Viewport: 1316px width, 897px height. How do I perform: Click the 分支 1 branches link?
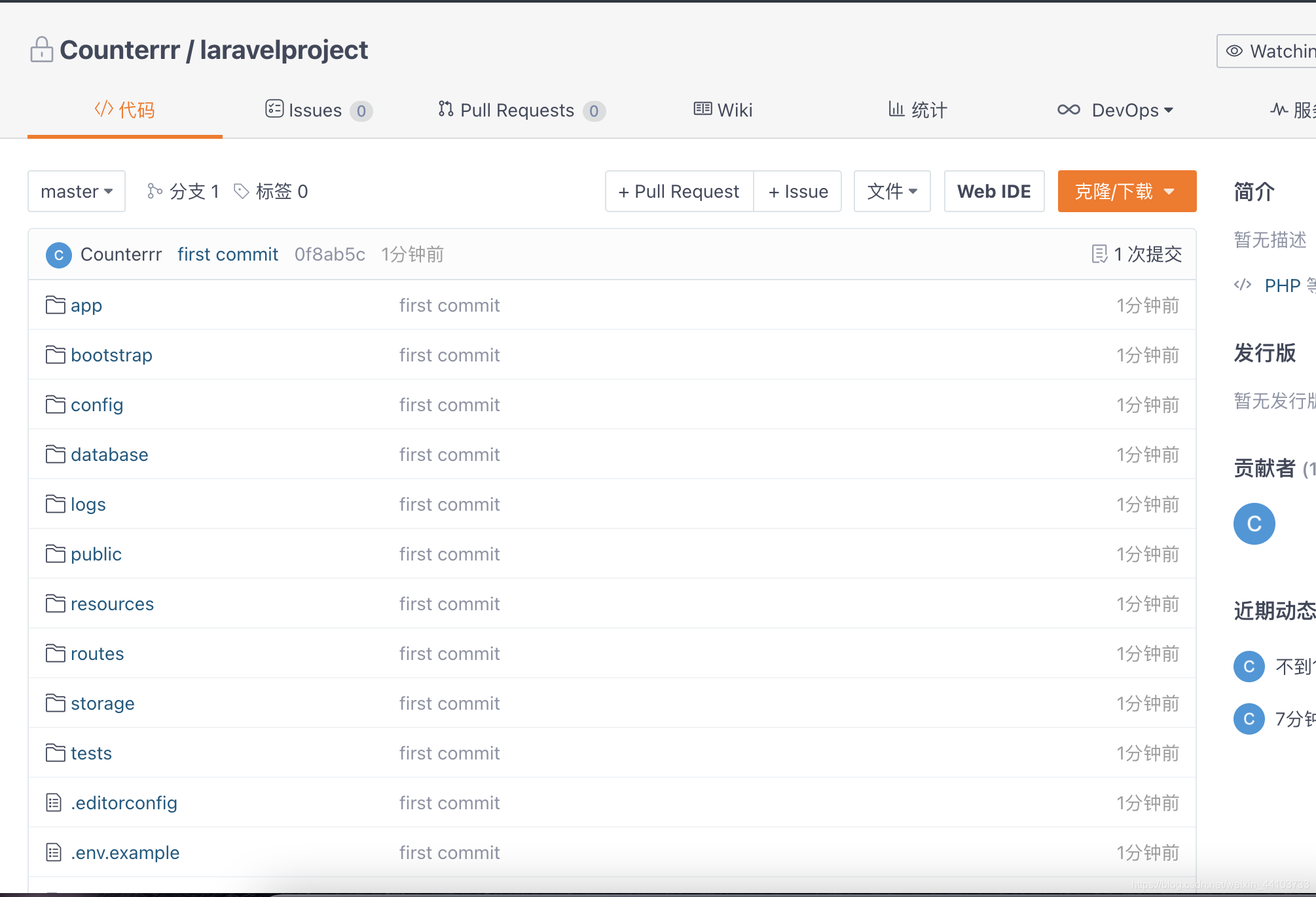coord(183,191)
